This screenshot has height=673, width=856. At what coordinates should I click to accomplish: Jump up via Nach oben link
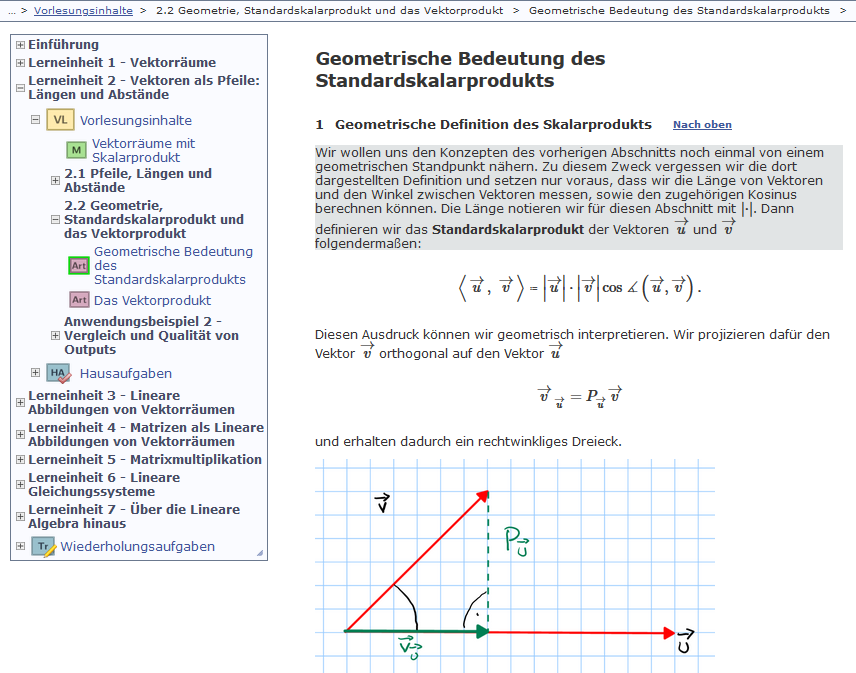(x=702, y=125)
